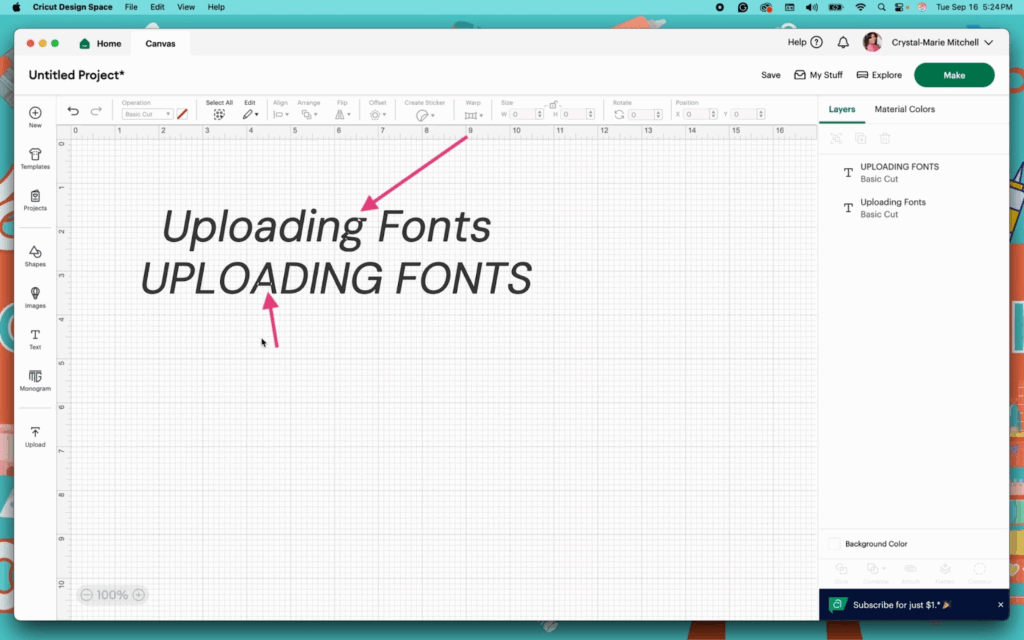Open the Warp dropdown

point(473,115)
